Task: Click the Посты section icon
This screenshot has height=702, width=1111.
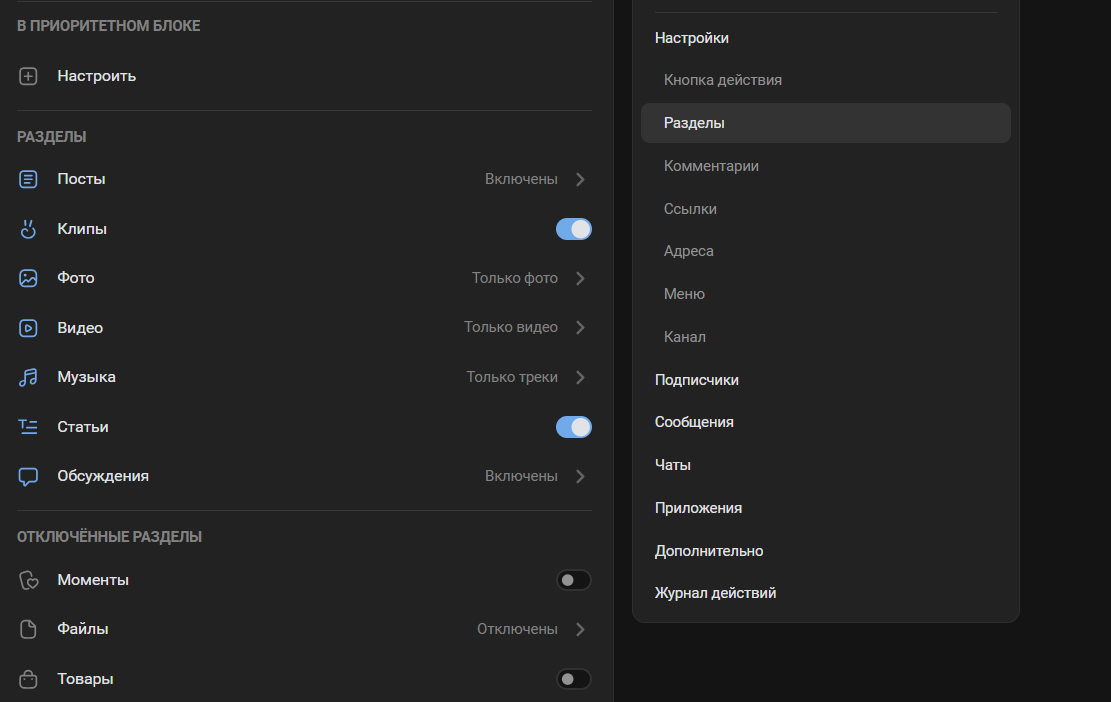Action: pyautogui.click(x=28, y=179)
